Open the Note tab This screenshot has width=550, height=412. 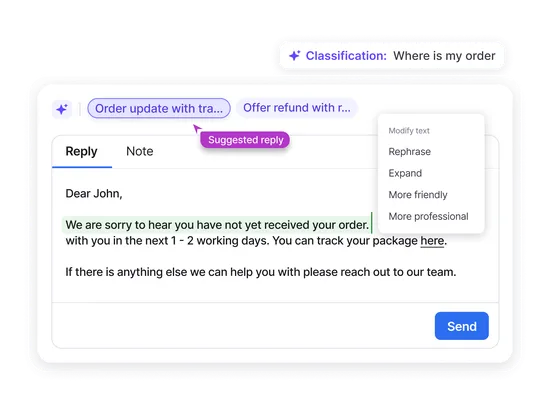pyautogui.click(x=140, y=151)
